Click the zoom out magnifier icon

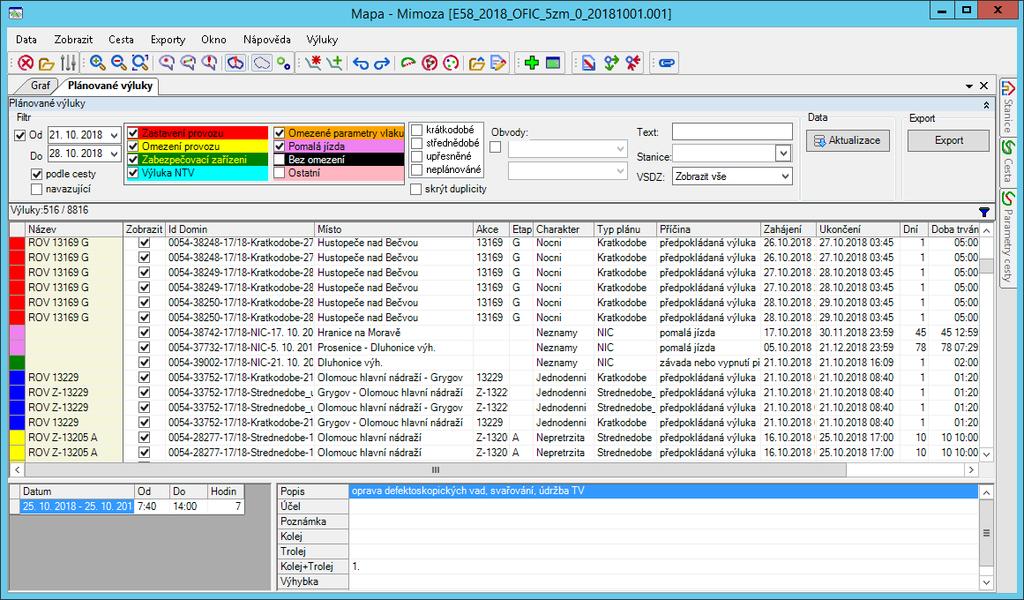(x=118, y=63)
